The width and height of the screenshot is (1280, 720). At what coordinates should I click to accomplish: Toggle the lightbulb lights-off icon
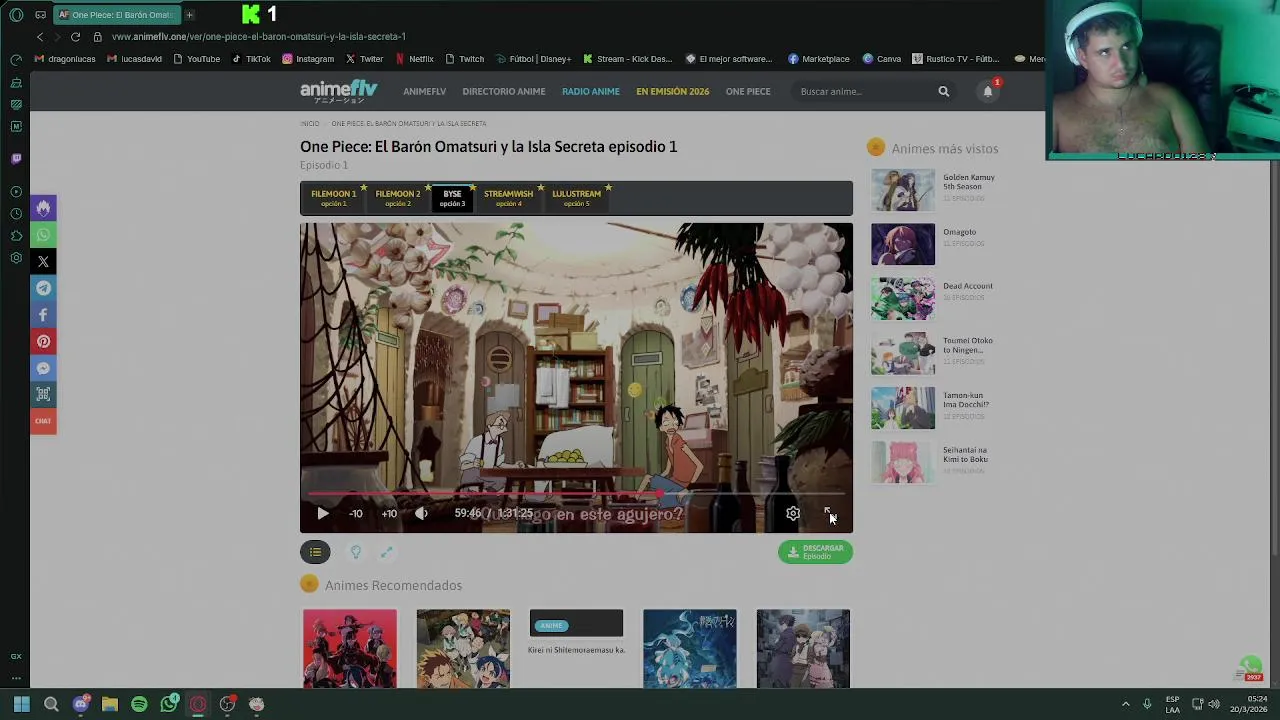355,552
